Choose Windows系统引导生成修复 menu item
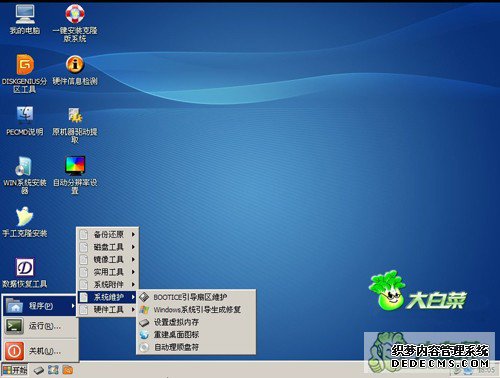The image size is (500, 378). pyautogui.click(x=196, y=310)
